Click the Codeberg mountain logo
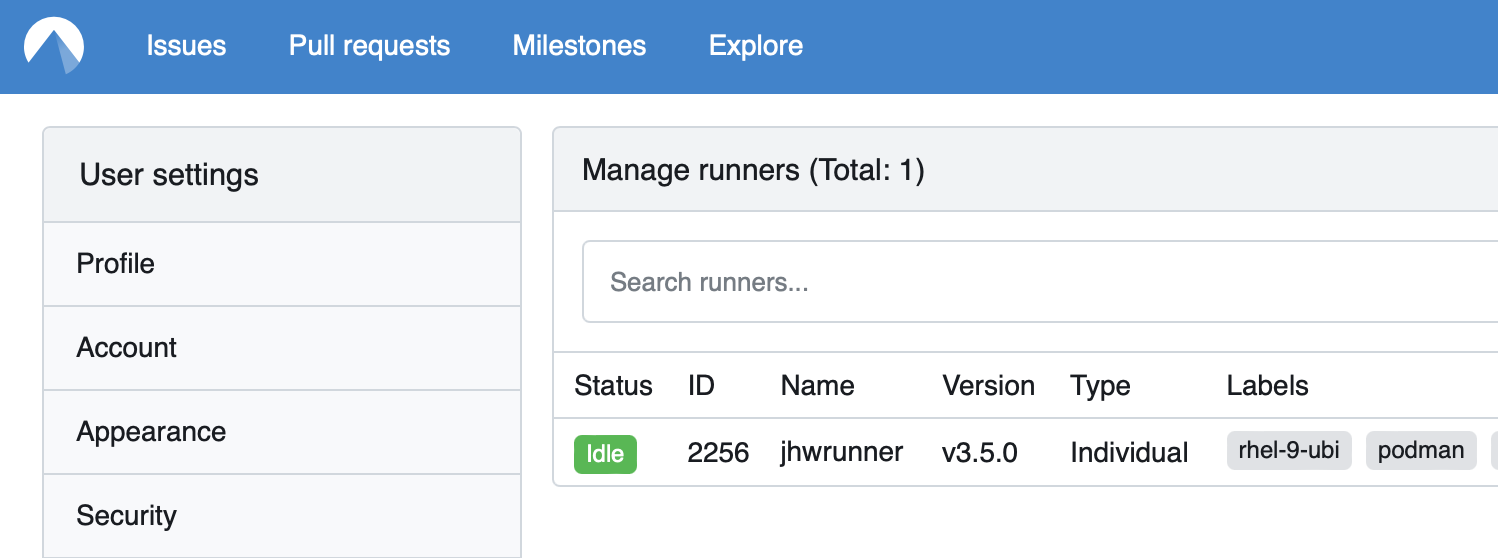Image resolution: width=1498 pixels, height=558 pixels. (x=54, y=46)
